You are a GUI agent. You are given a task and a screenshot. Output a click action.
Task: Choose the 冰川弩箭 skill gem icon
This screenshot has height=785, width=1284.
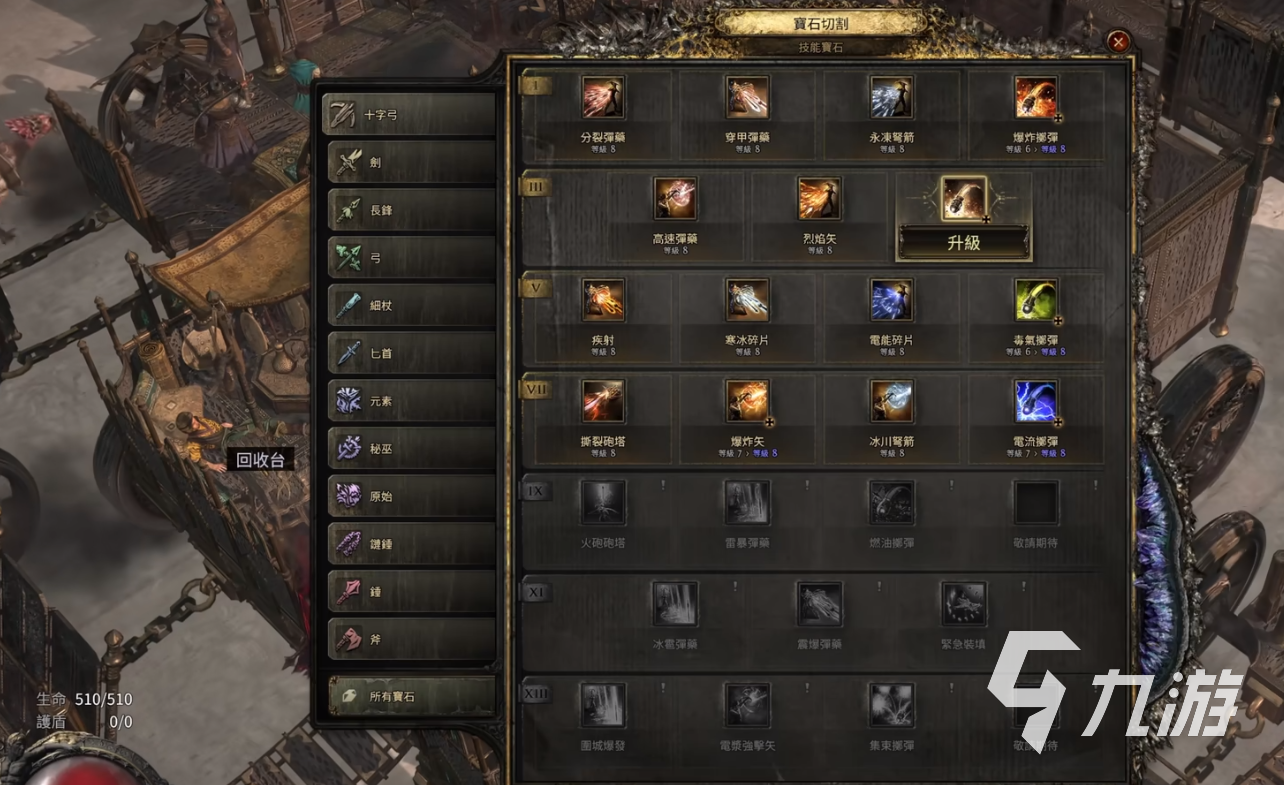891,401
